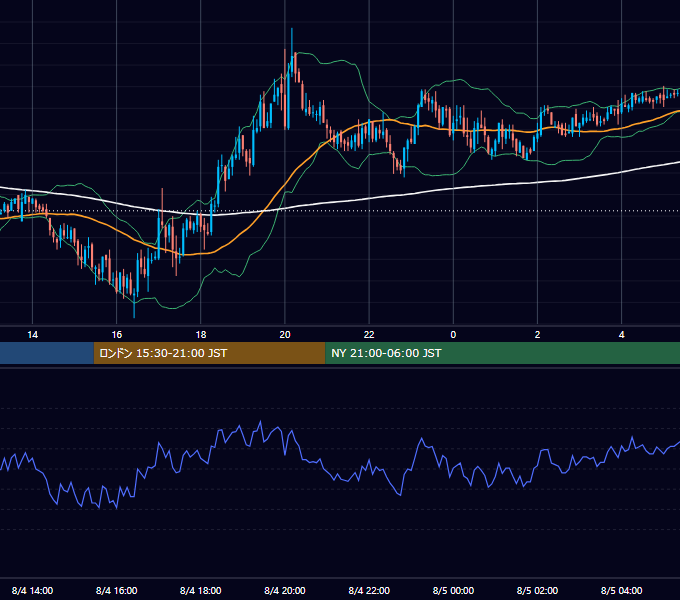Click the 8/4 16:00 label on oscillator axis

tap(117, 590)
